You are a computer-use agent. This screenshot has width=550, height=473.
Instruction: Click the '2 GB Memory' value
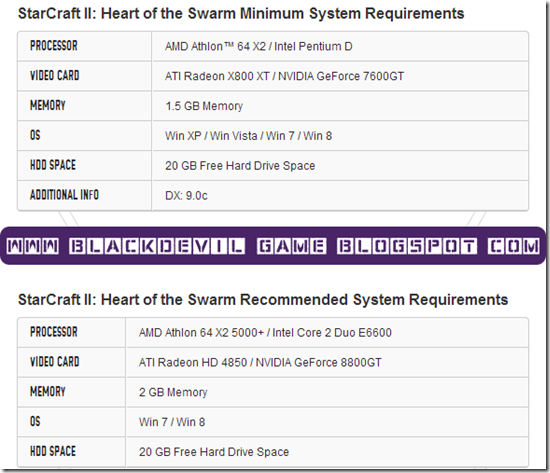[x=173, y=392]
